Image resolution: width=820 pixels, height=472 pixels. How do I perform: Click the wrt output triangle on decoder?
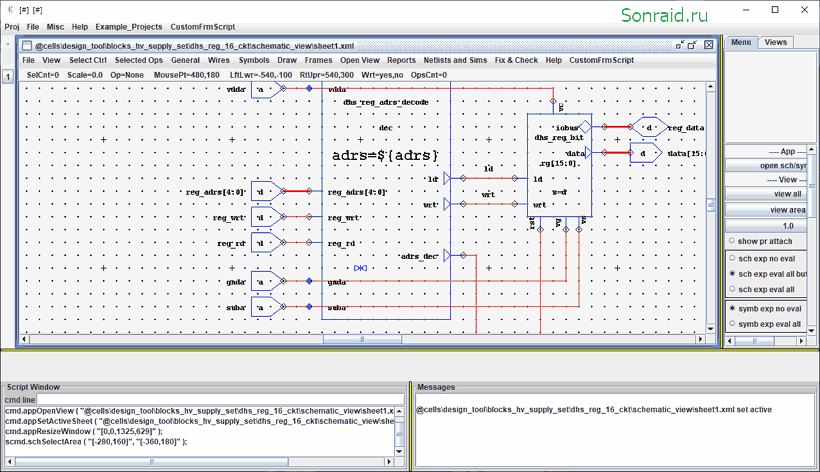[447, 204]
